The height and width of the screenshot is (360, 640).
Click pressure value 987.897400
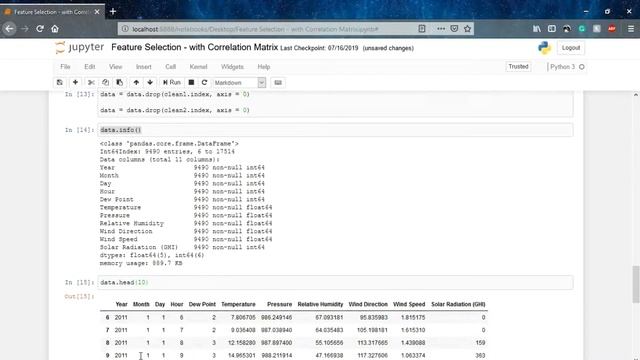point(277,343)
